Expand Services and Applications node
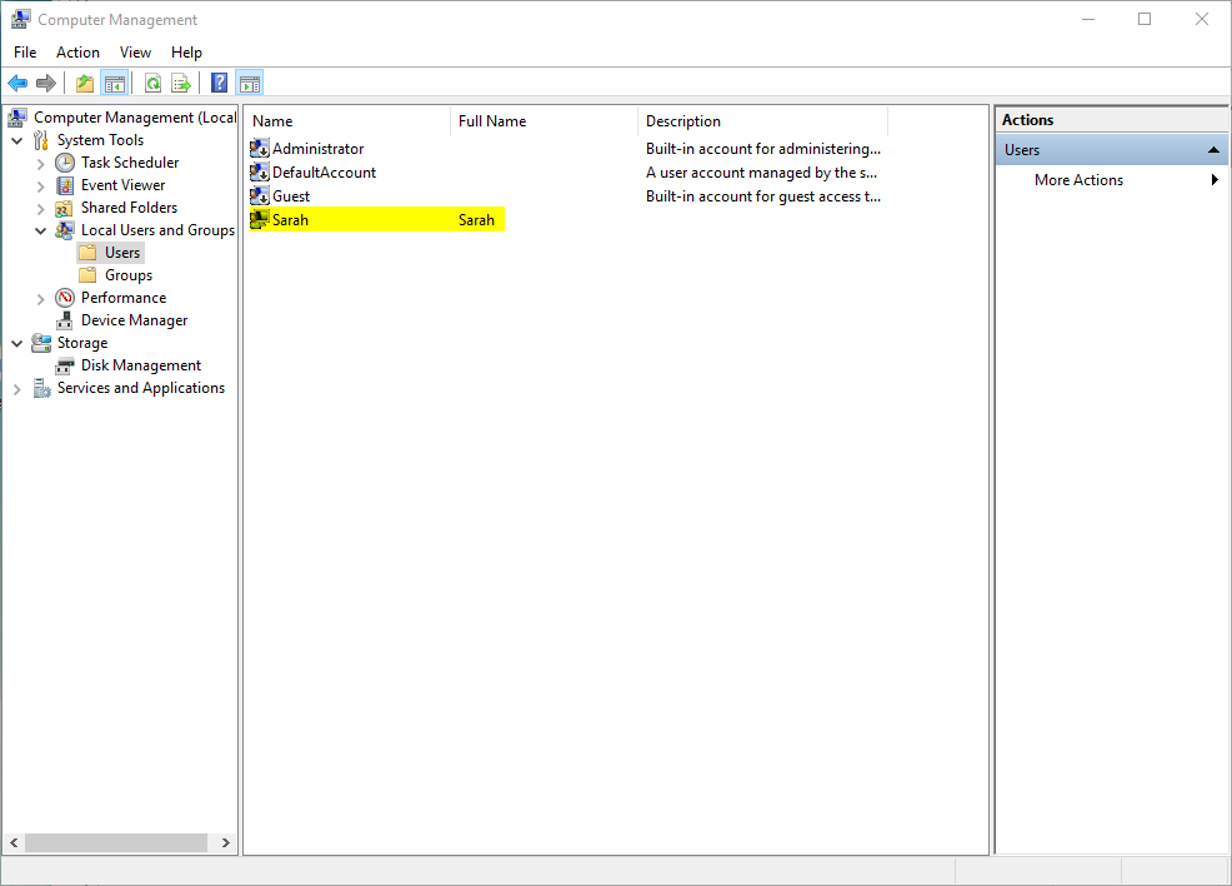 pyautogui.click(x=17, y=388)
